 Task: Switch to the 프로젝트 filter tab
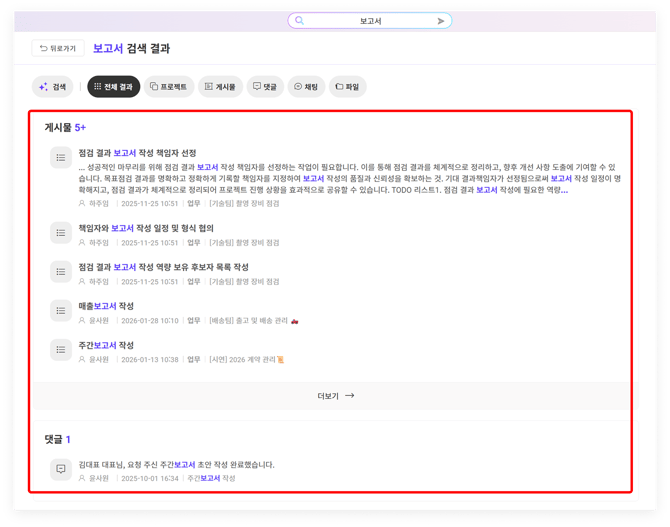[168, 87]
